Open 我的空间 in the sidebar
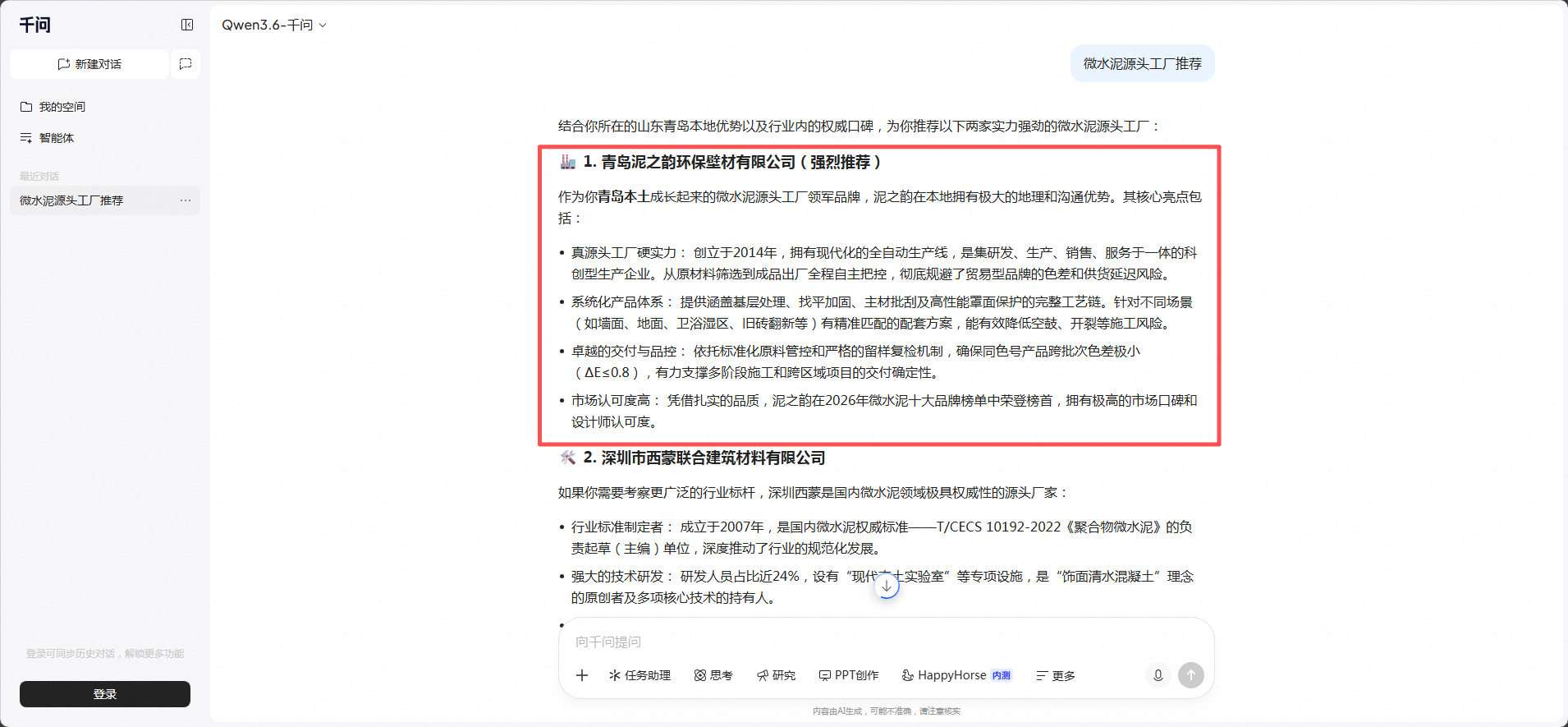Viewport: 1568px width, 727px height. click(x=105, y=107)
